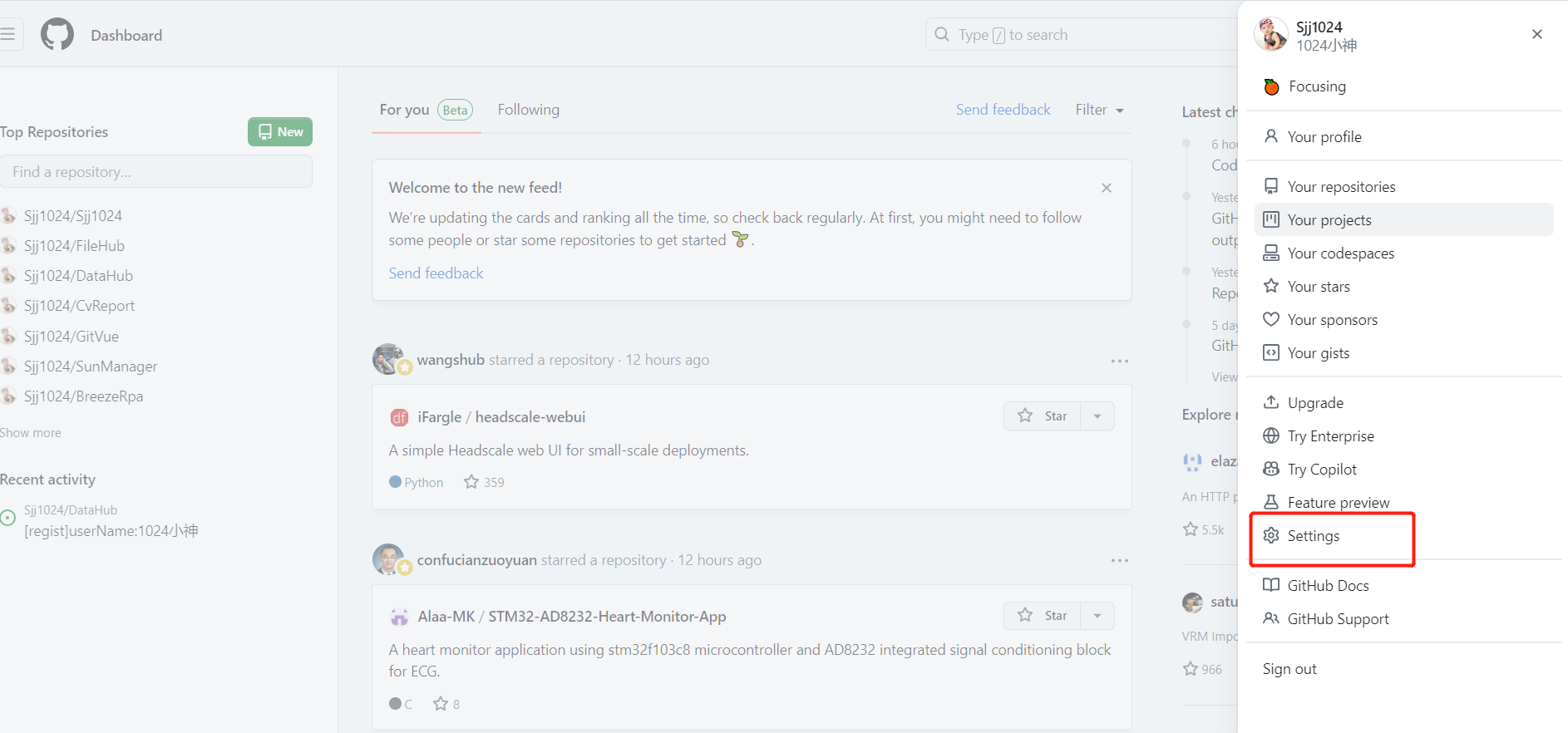Switch to the Following tab
The width and height of the screenshot is (1568, 733).
529,110
